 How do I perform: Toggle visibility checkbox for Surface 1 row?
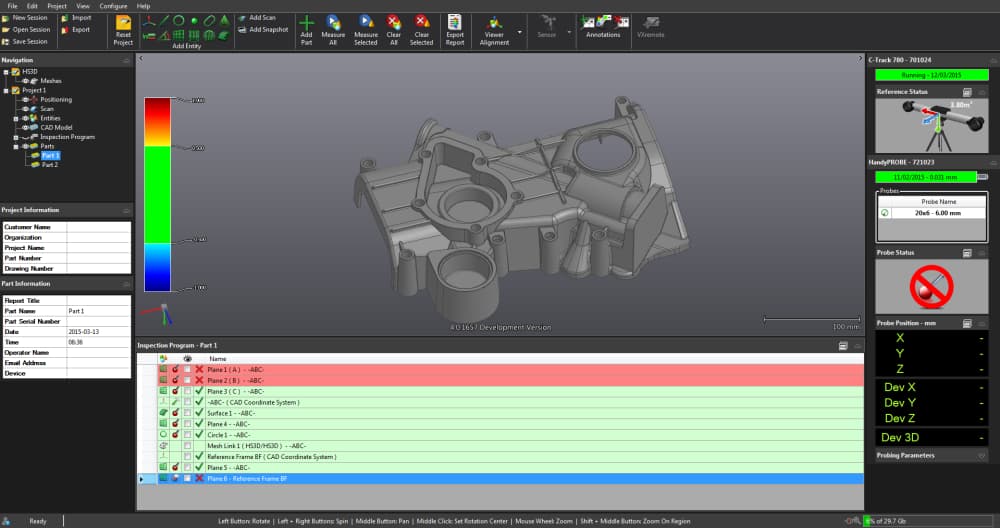[x=187, y=413]
